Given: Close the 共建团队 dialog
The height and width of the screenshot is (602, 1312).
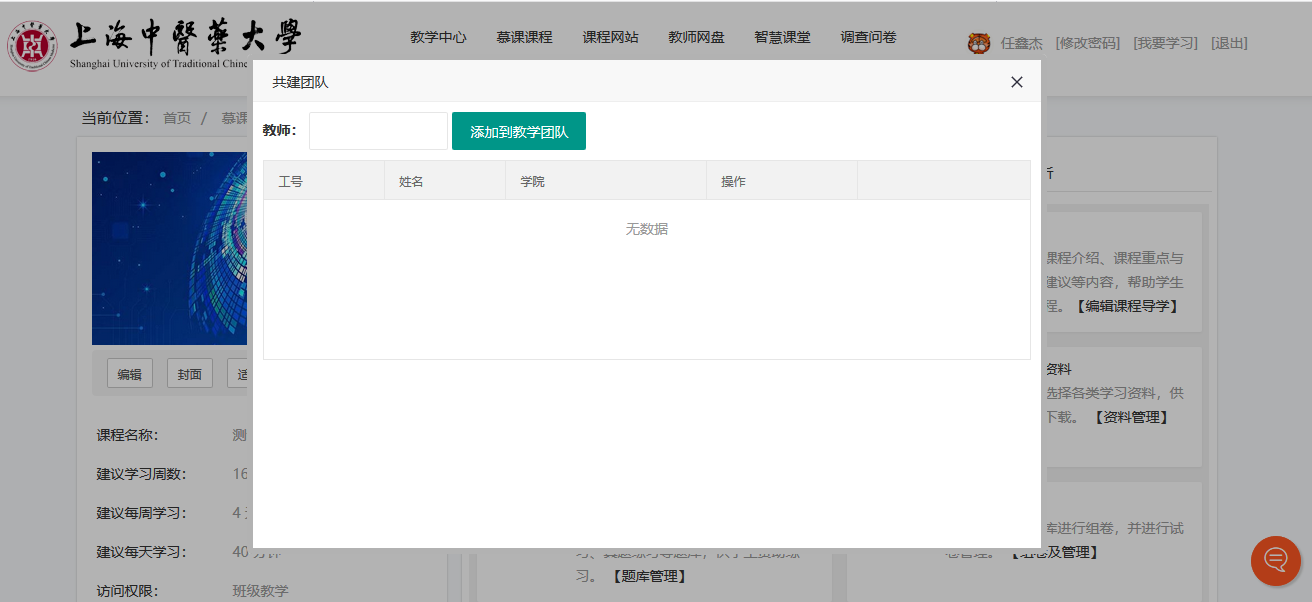Looking at the screenshot, I should click(1017, 82).
